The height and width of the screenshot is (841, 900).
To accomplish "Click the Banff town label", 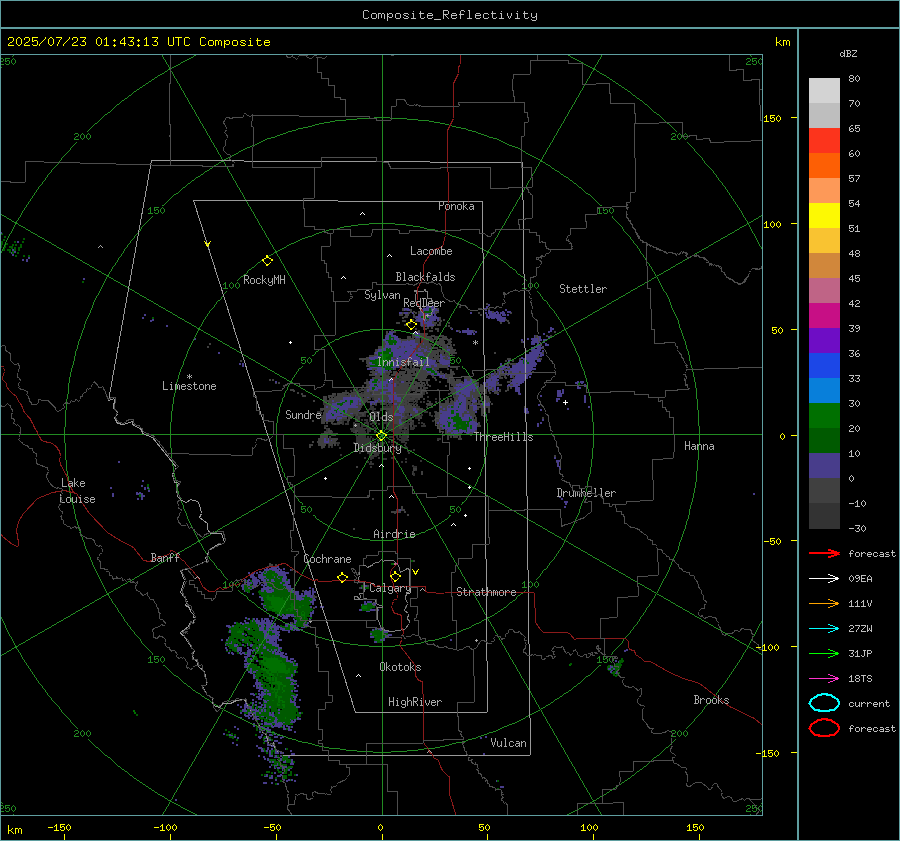I will (x=165, y=557).
